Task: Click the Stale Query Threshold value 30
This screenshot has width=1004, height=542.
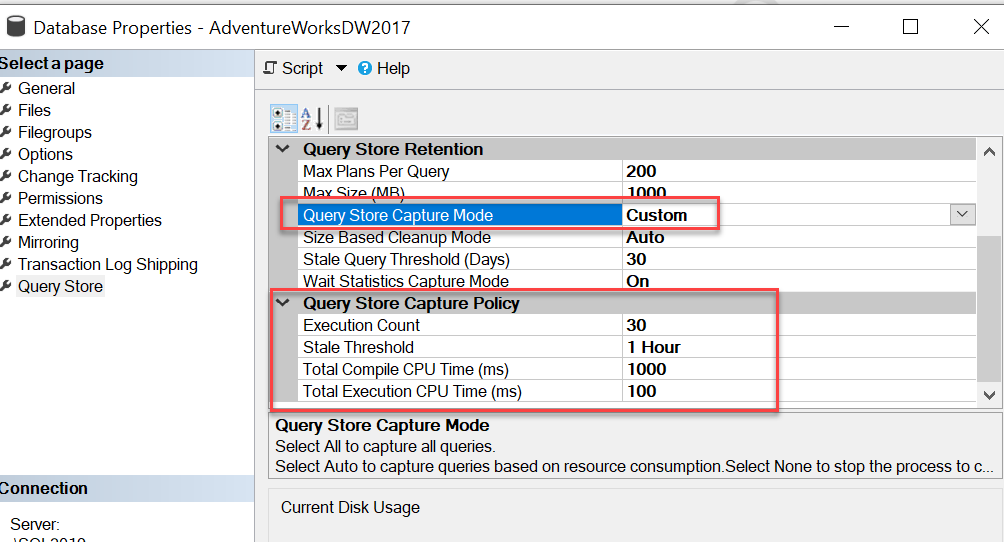Action: (x=636, y=259)
